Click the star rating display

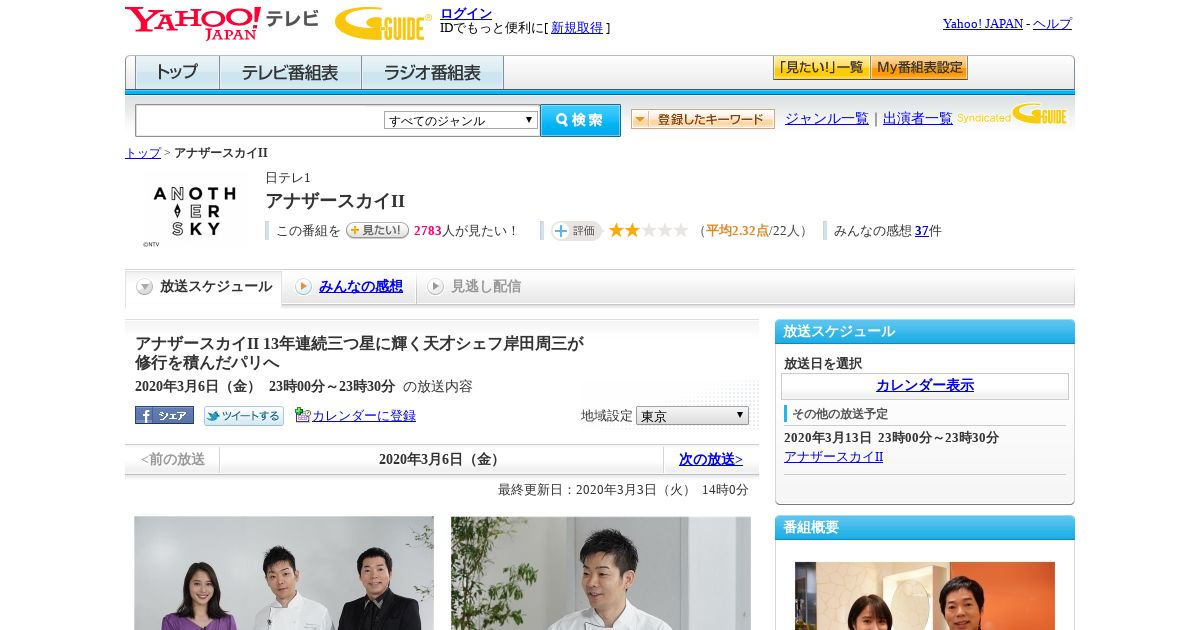[x=648, y=231]
